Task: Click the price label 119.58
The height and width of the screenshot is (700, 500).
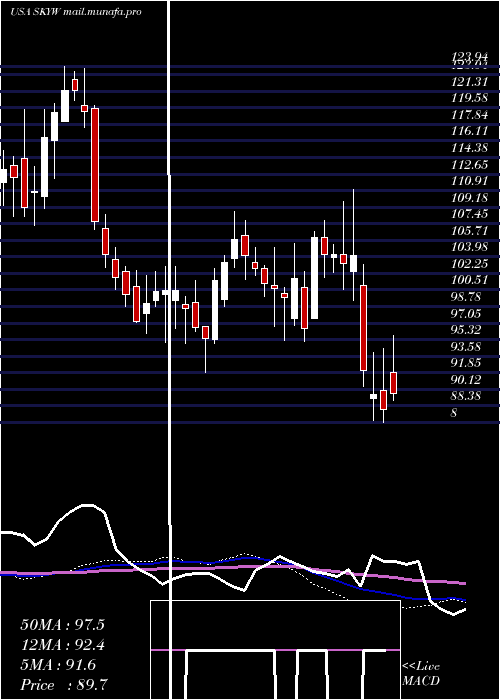Action: click(x=470, y=98)
